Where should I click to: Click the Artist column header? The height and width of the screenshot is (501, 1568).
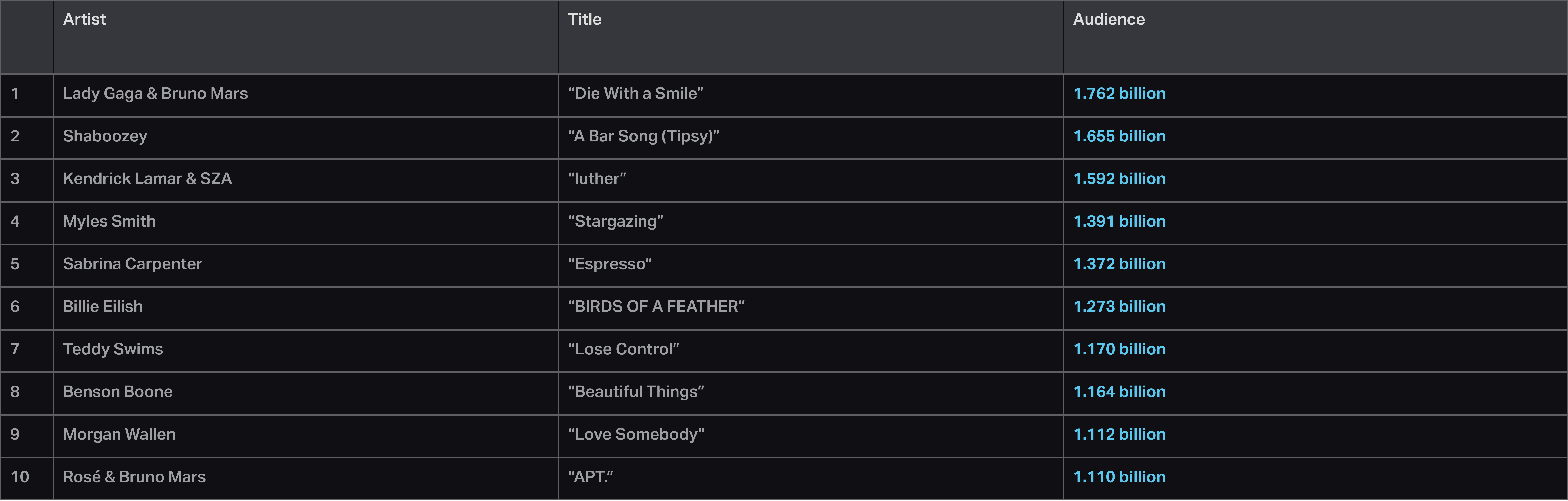point(85,20)
